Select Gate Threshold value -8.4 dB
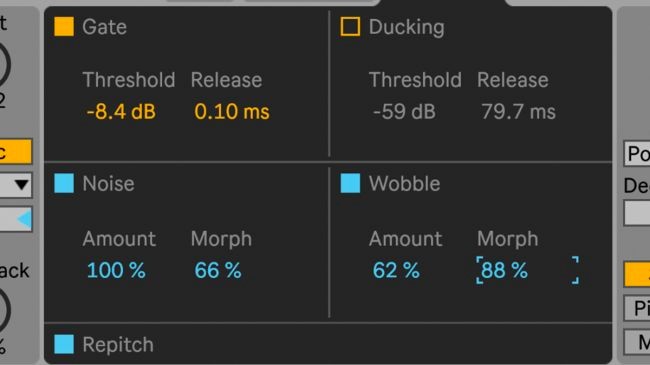Screen dimensions: 650x365 tap(121, 112)
